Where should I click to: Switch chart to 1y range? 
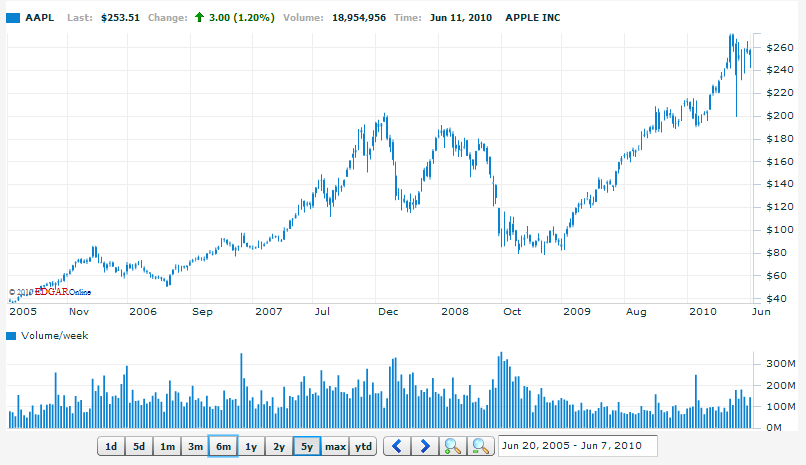click(251, 446)
